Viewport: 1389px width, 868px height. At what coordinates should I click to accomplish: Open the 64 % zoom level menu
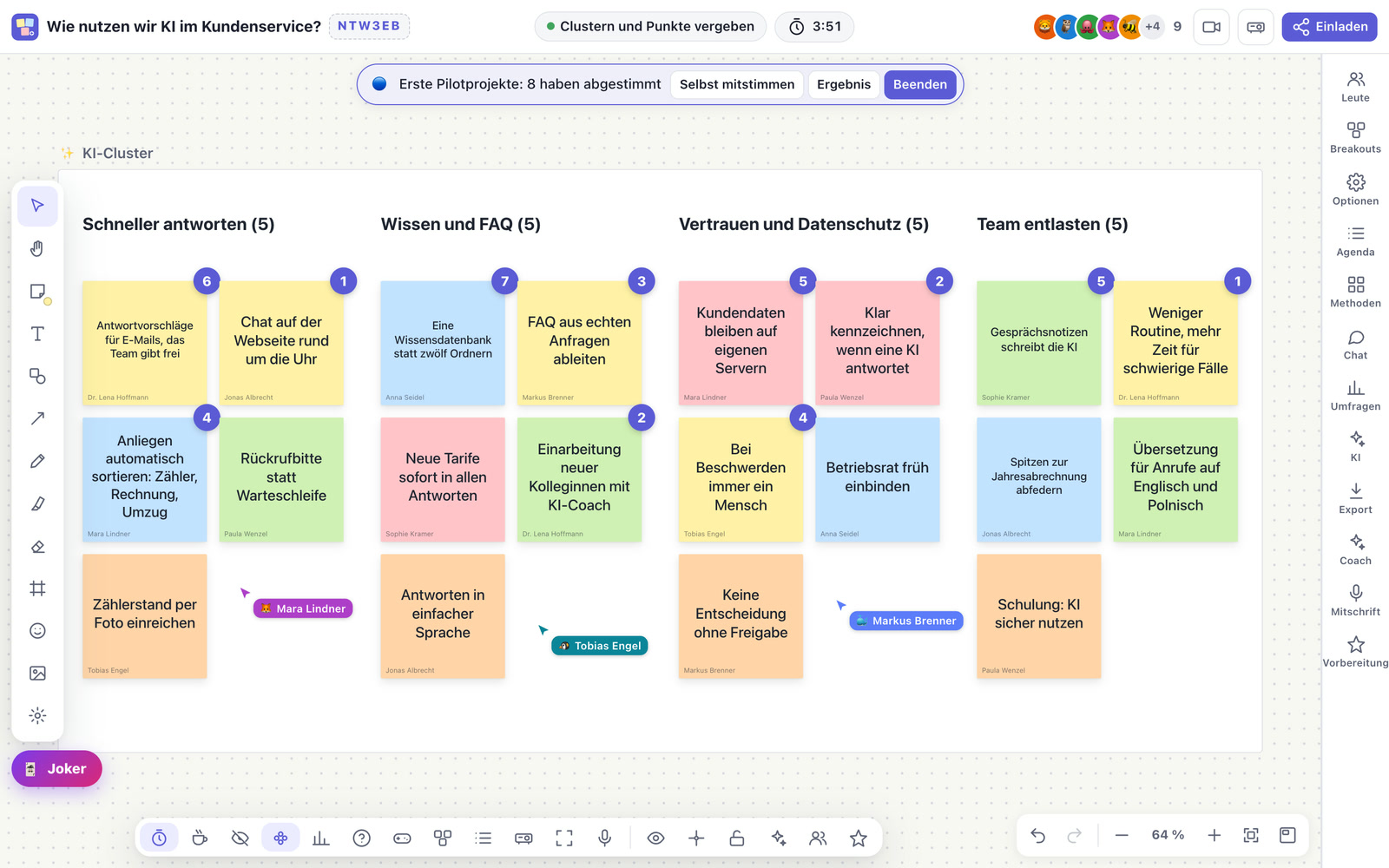click(x=1168, y=835)
